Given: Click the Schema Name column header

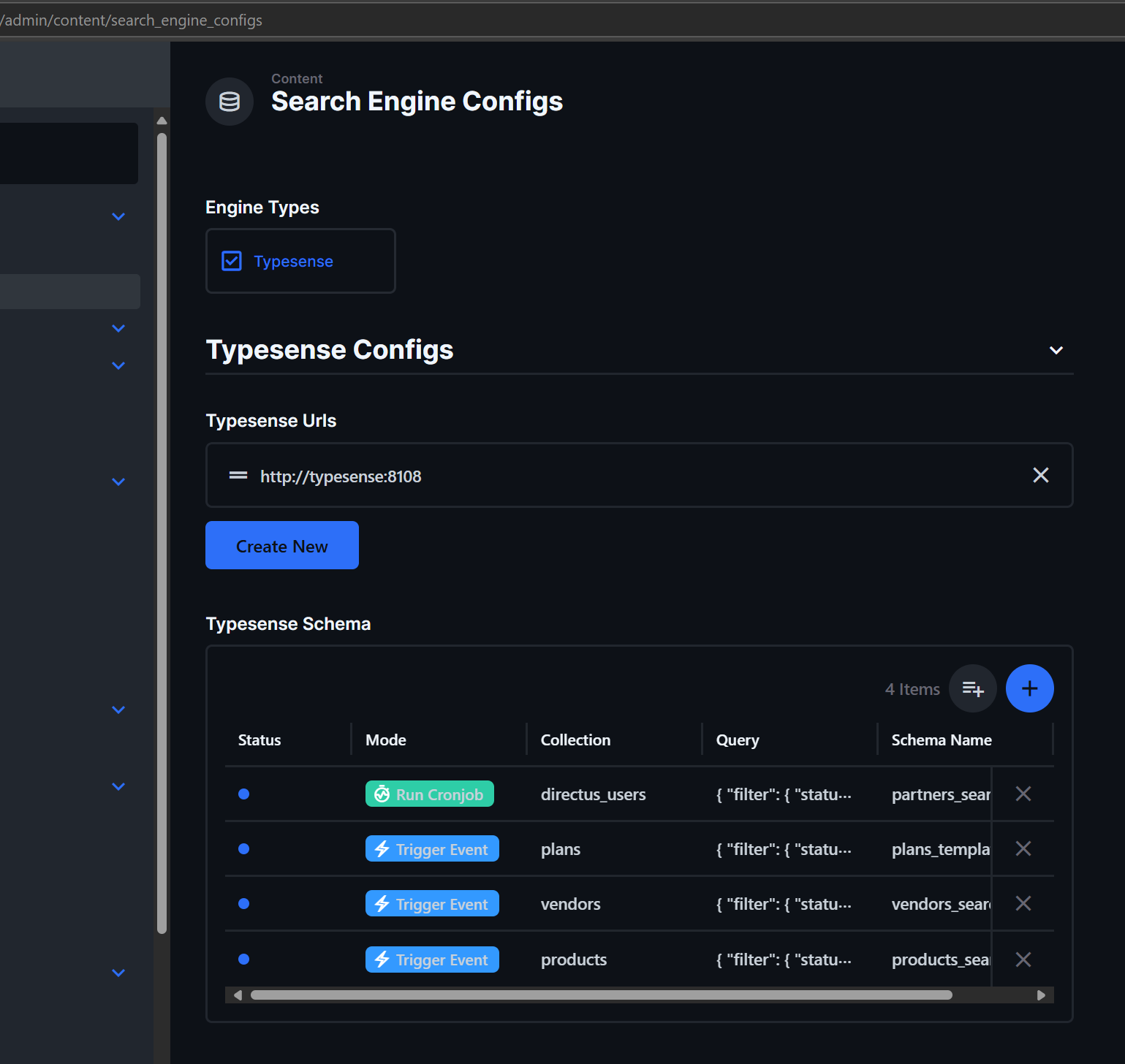Looking at the screenshot, I should 941,740.
